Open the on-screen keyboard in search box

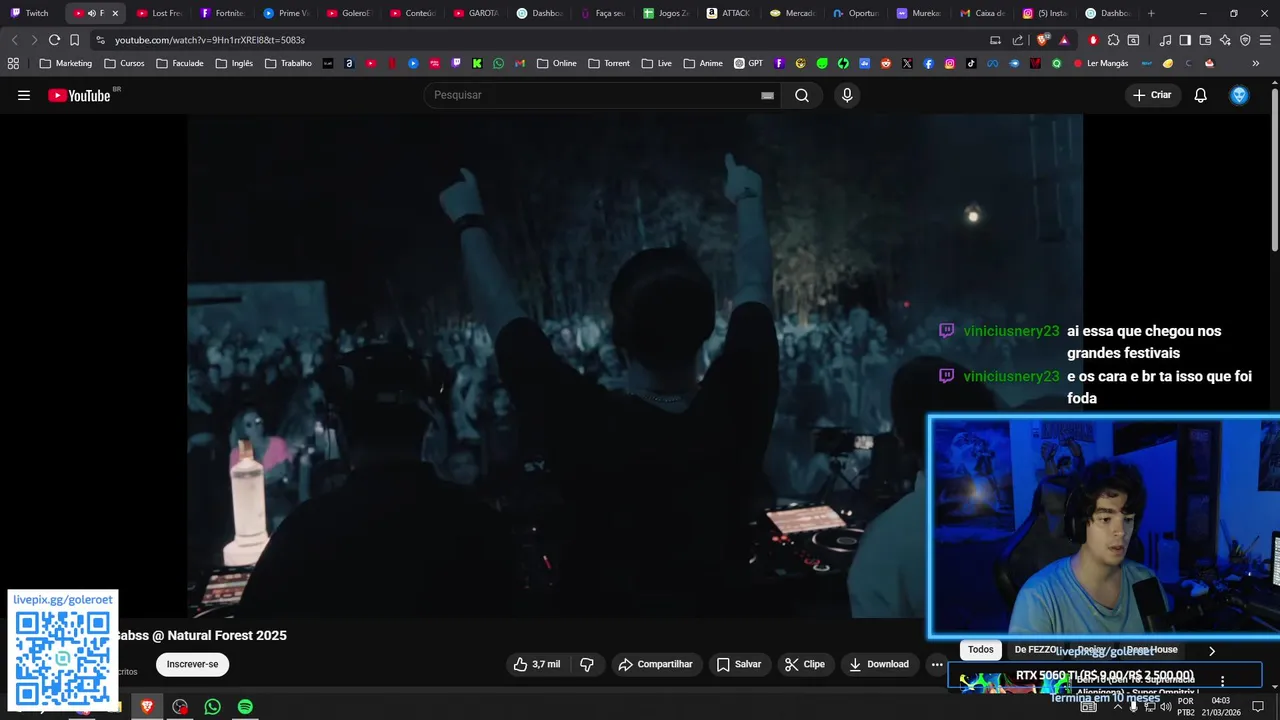click(767, 95)
